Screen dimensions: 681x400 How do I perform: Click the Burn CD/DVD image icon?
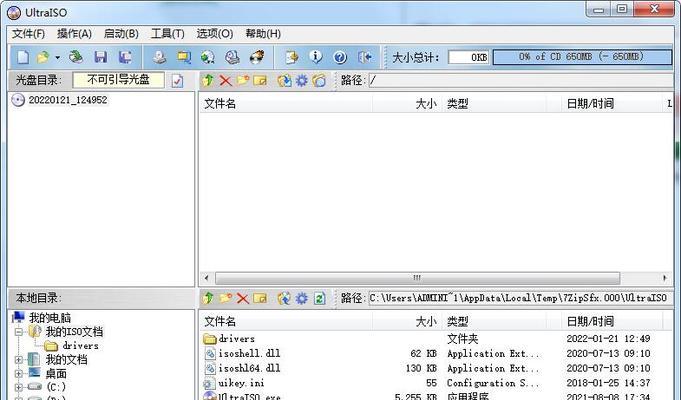click(257, 57)
